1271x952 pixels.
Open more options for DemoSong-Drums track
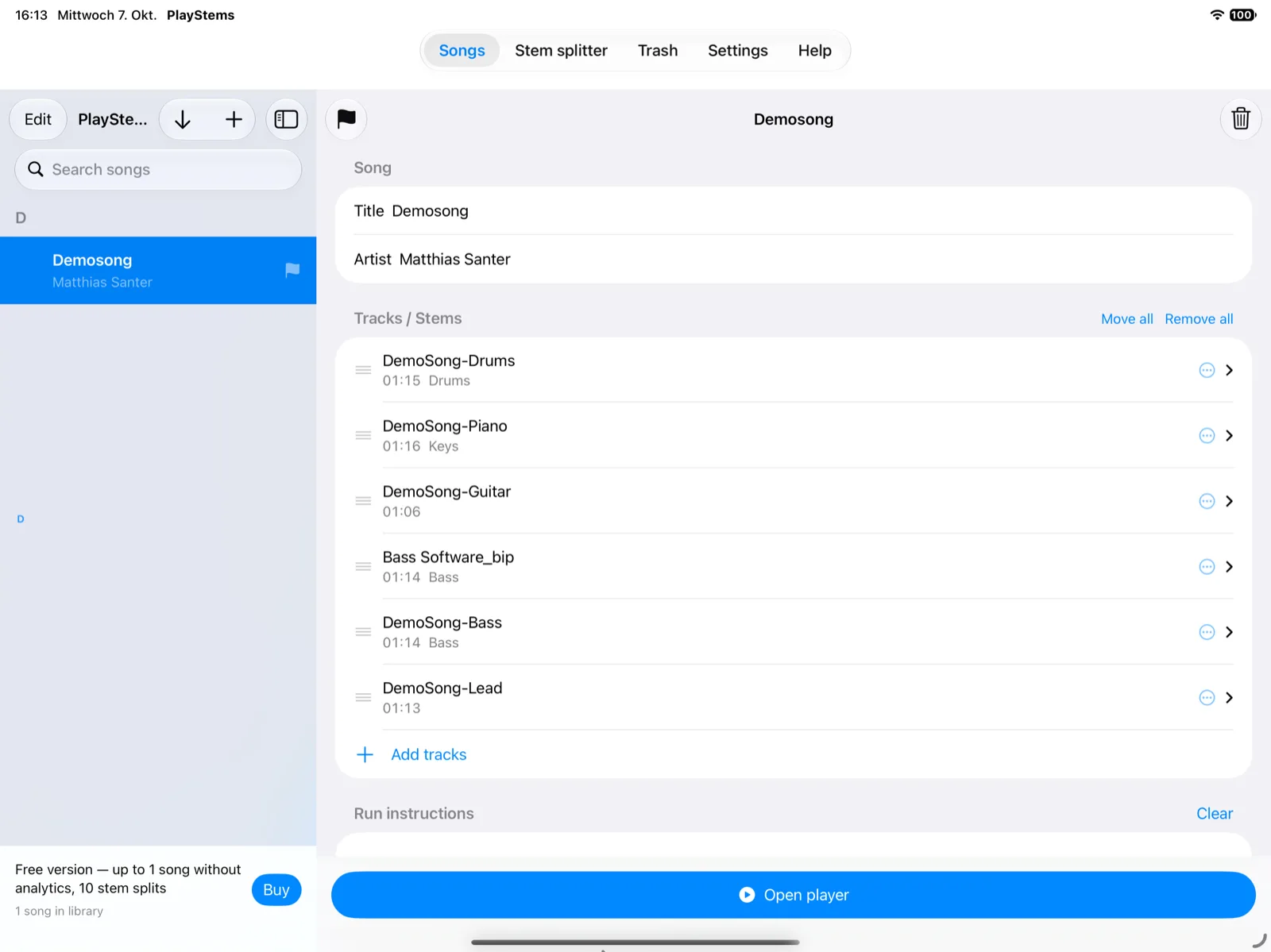tap(1207, 370)
